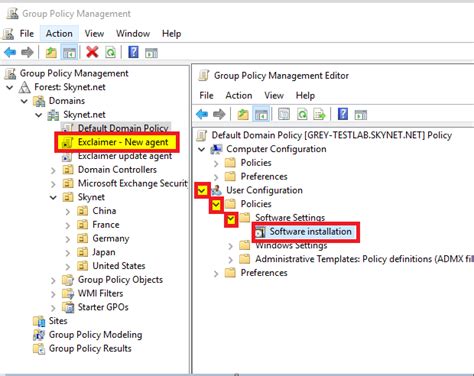Click the Skynet.net domain icon
The image size is (474, 376).
(x=53, y=115)
